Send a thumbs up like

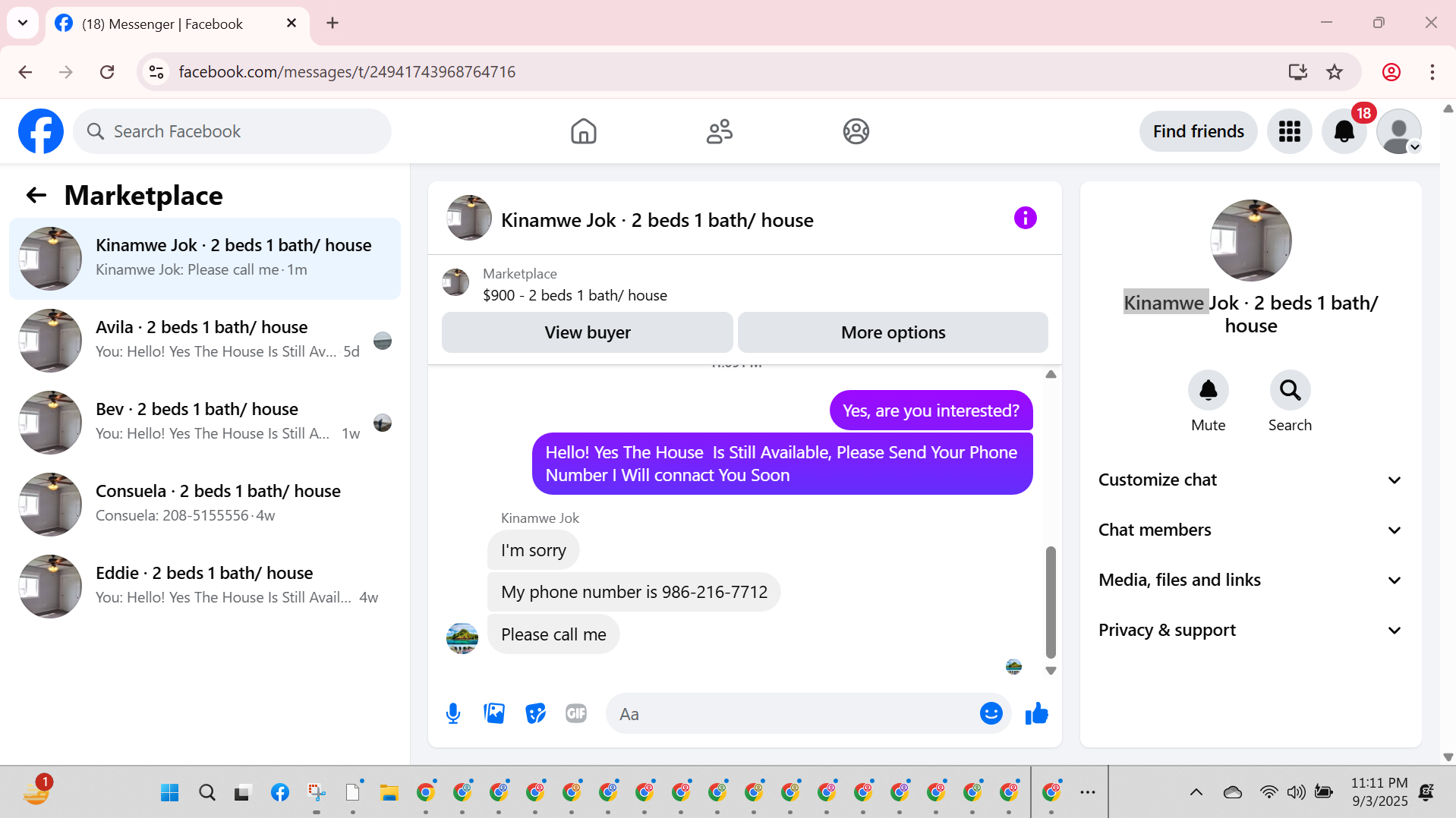click(1036, 713)
